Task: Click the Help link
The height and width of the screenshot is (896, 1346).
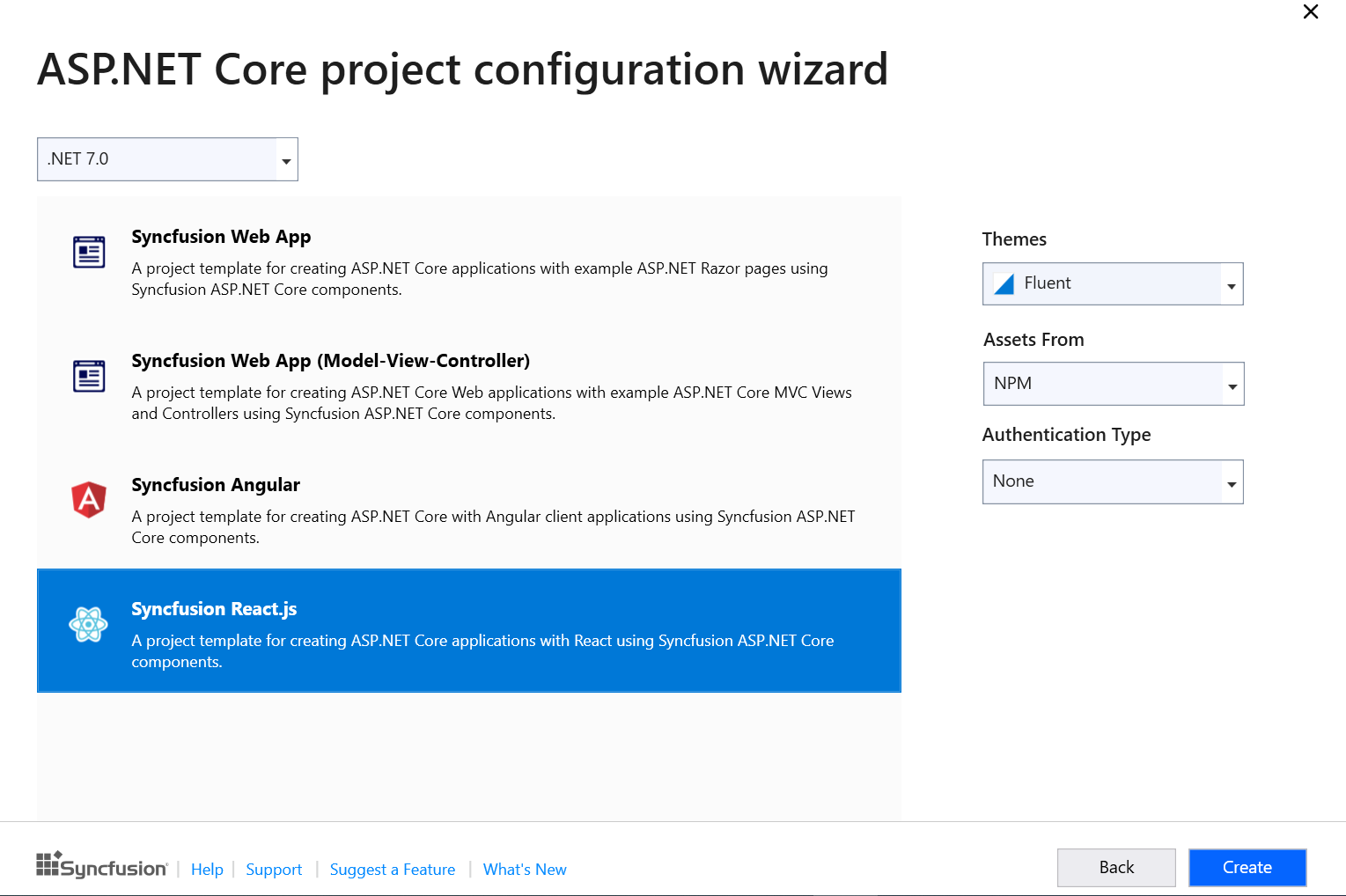Action: point(207,870)
